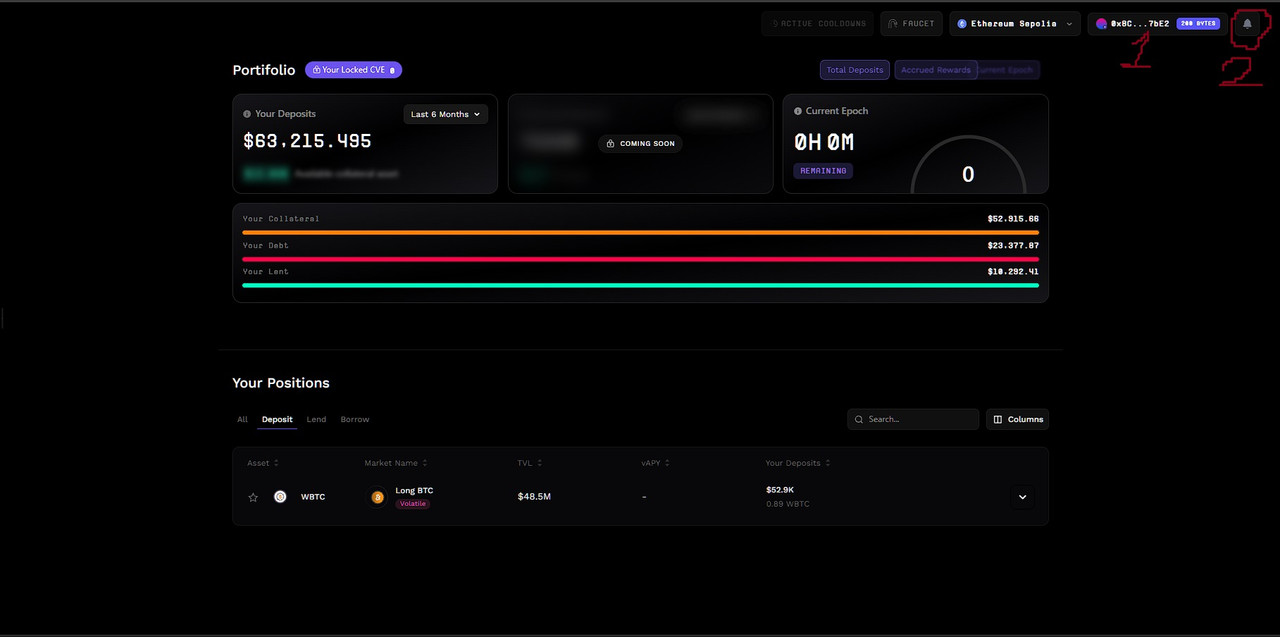
Task: Select the Accrued Rewards chip
Action: click(935, 70)
